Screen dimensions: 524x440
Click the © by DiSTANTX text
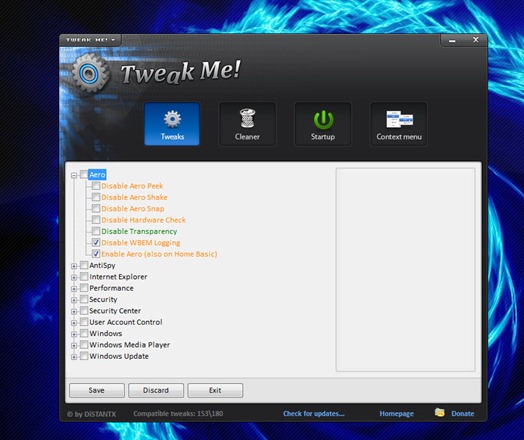[x=91, y=414]
